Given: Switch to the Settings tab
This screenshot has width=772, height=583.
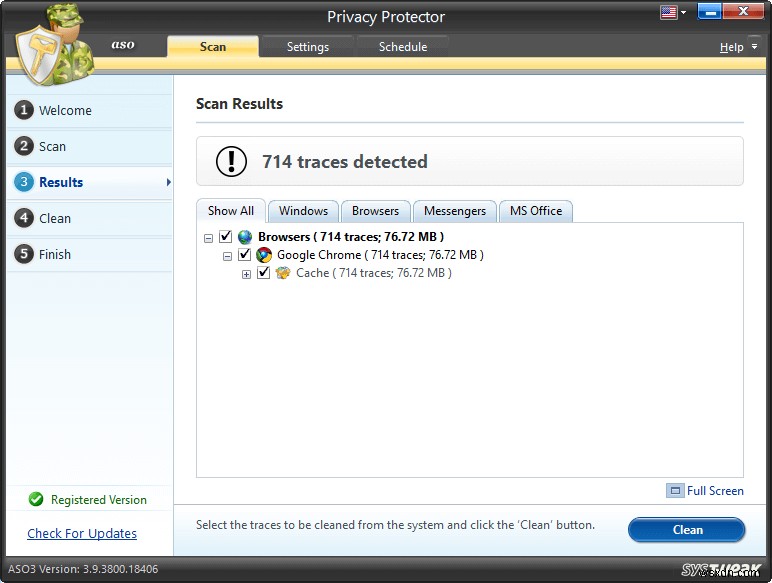Looking at the screenshot, I should pyautogui.click(x=308, y=47).
